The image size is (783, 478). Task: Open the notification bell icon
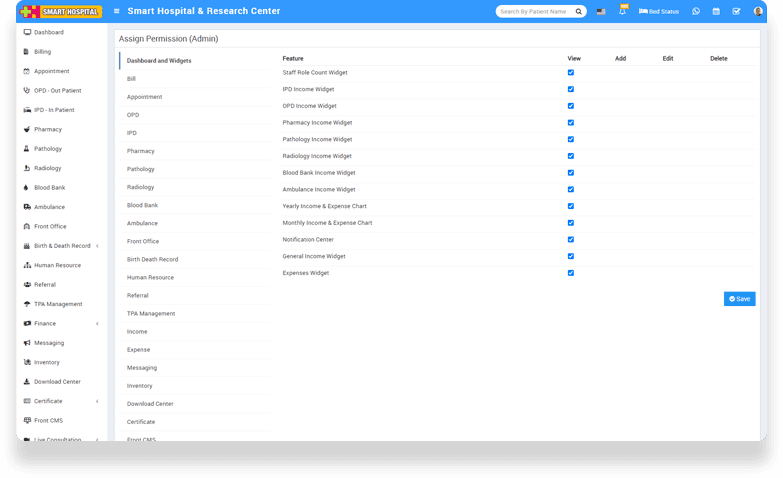coord(622,11)
